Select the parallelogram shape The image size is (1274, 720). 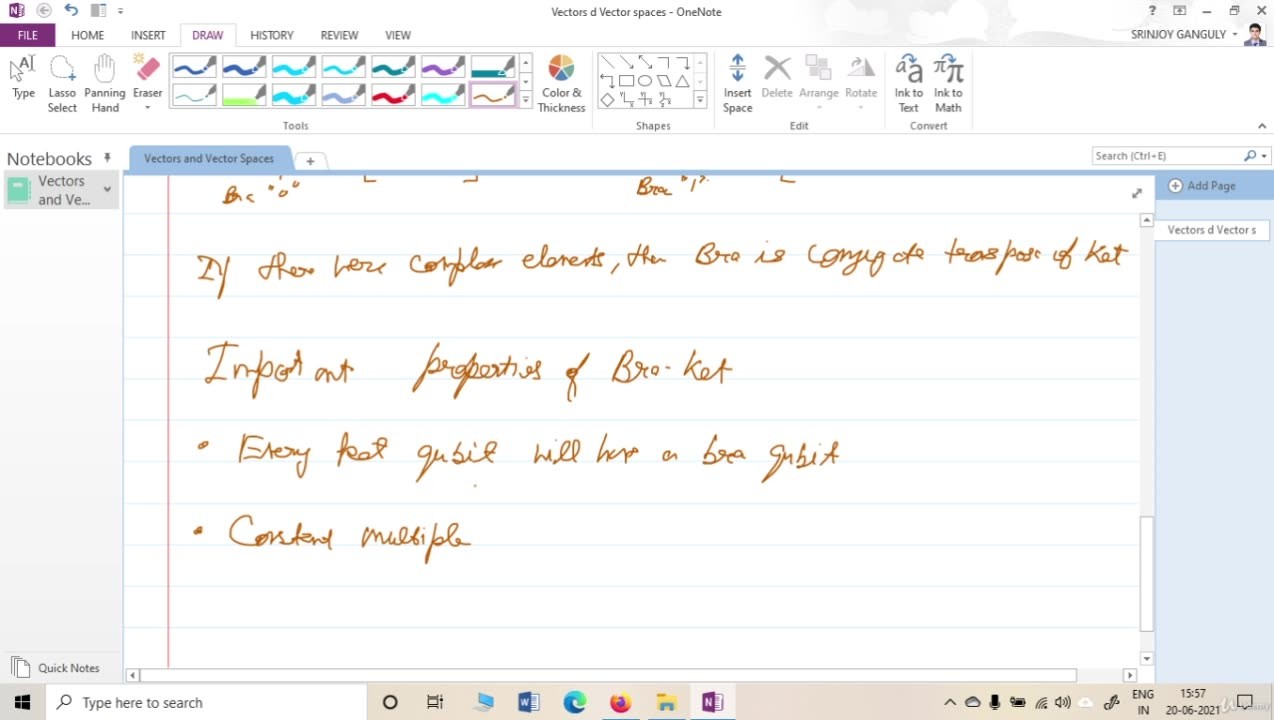click(x=664, y=81)
